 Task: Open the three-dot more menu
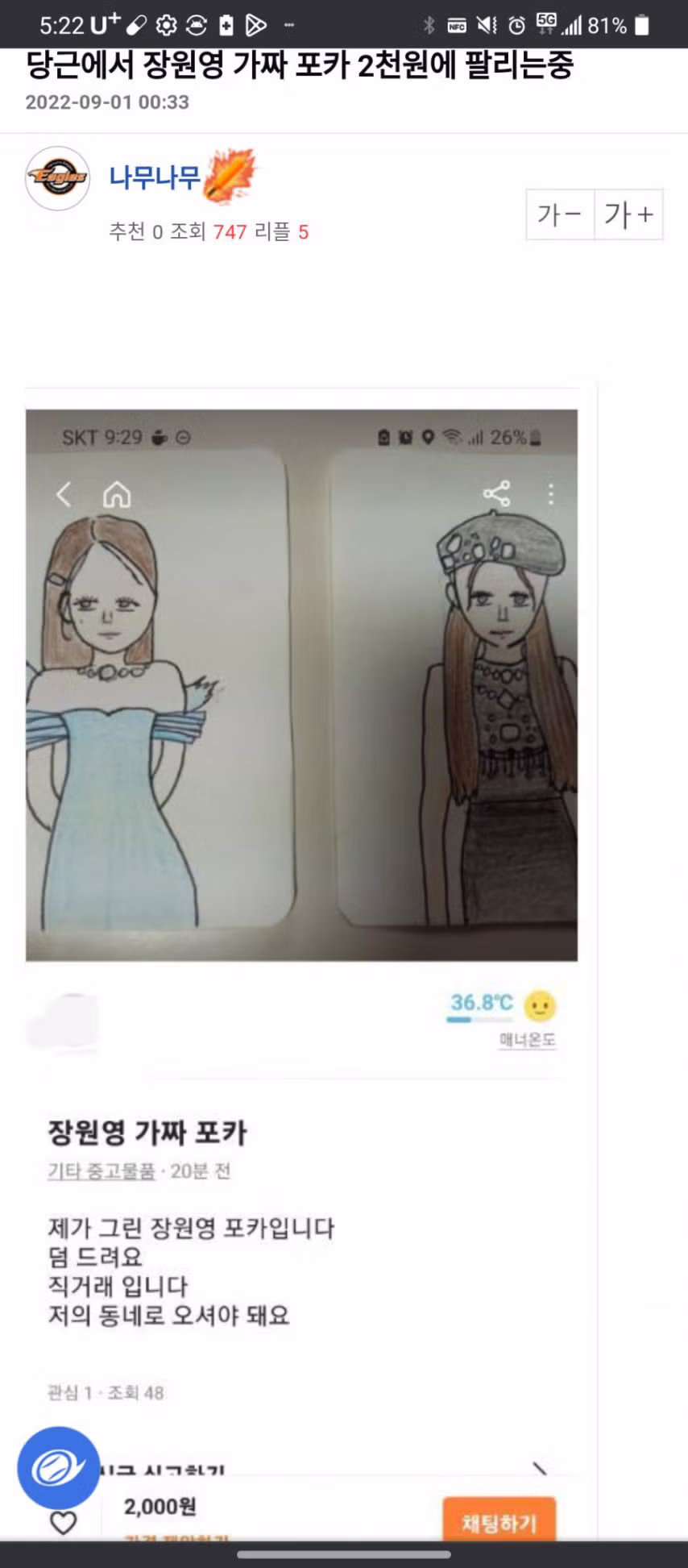551,494
